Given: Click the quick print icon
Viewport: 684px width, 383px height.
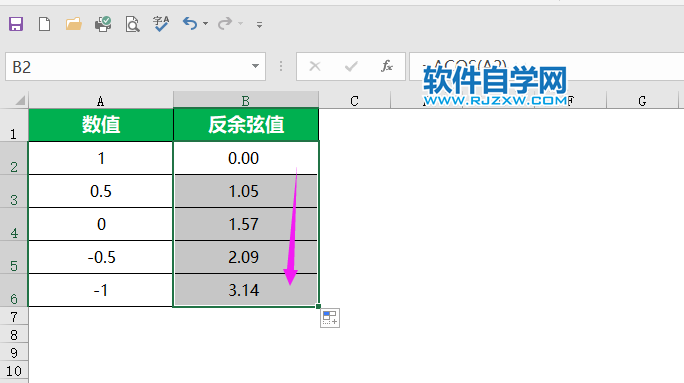Looking at the screenshot, I should click(x=103, y=24).
